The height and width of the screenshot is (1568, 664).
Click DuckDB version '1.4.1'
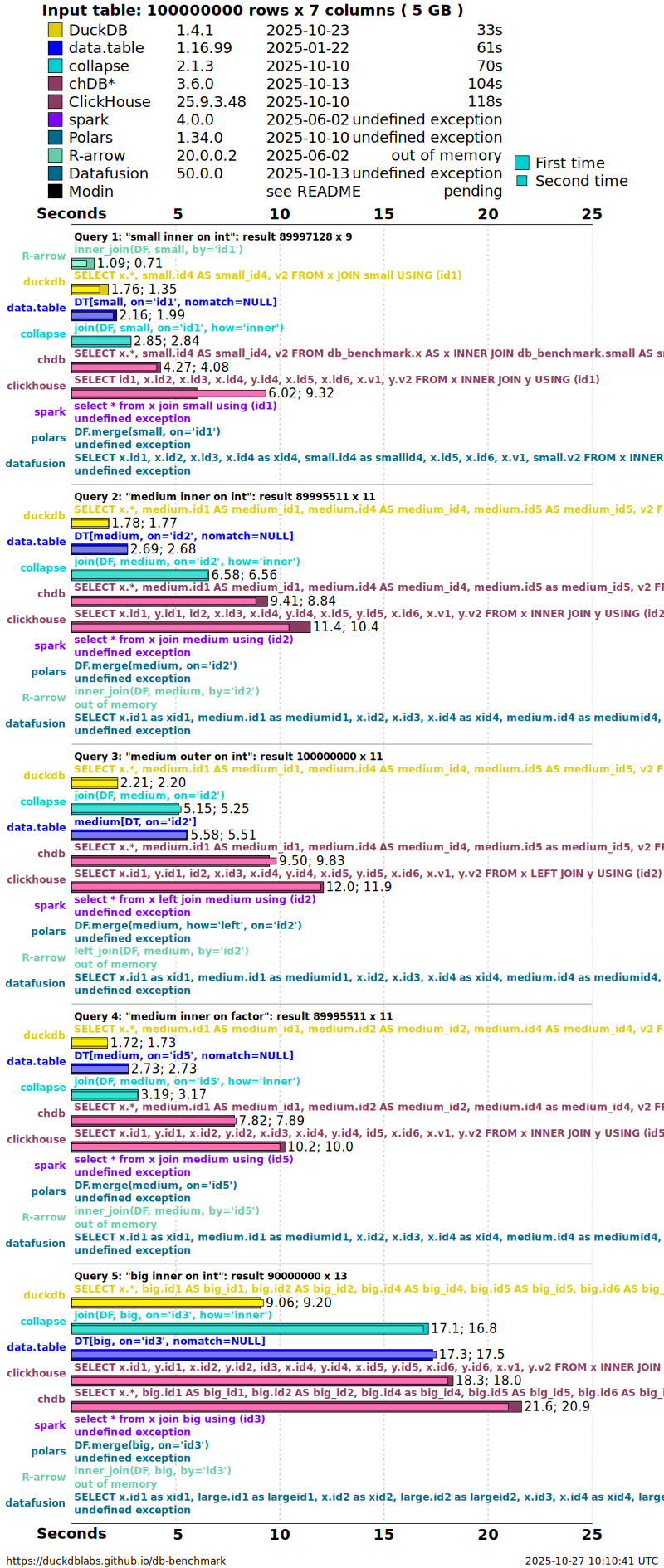tap(195, 30)
